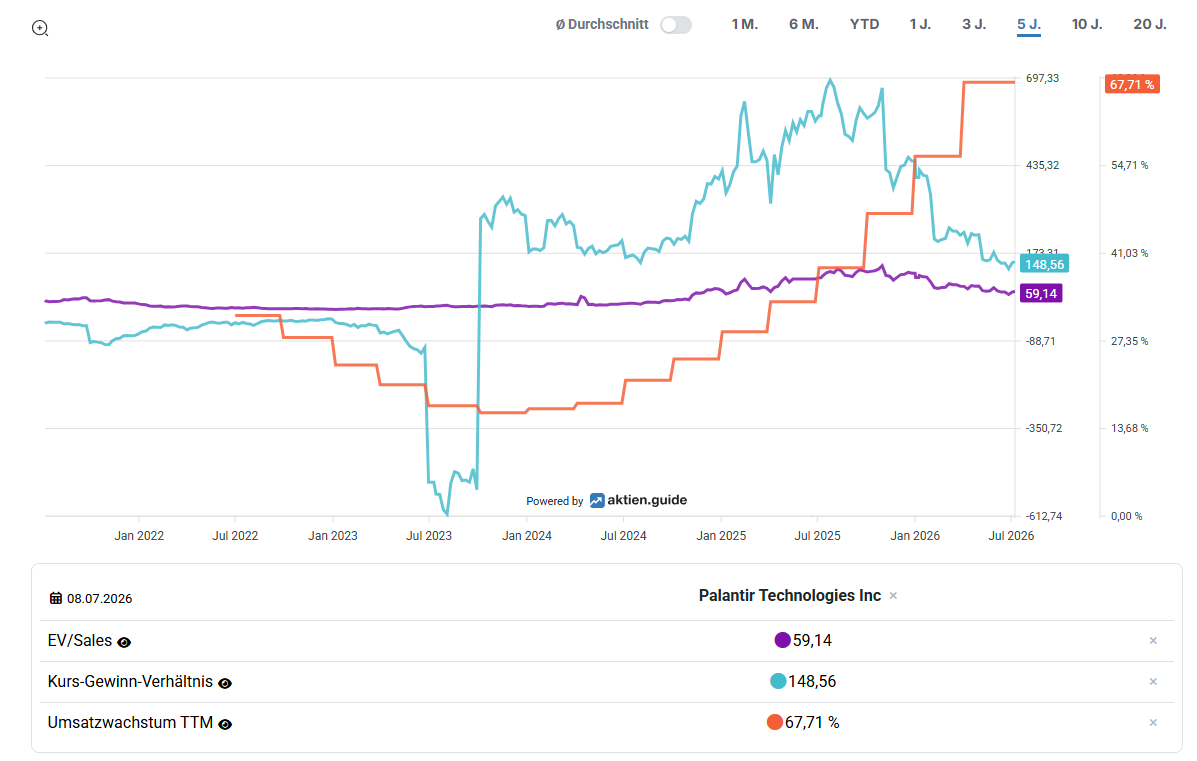1197x761 pixels.
Task: Click the Jan 2023 axis label
Action: tap(333, 536)
